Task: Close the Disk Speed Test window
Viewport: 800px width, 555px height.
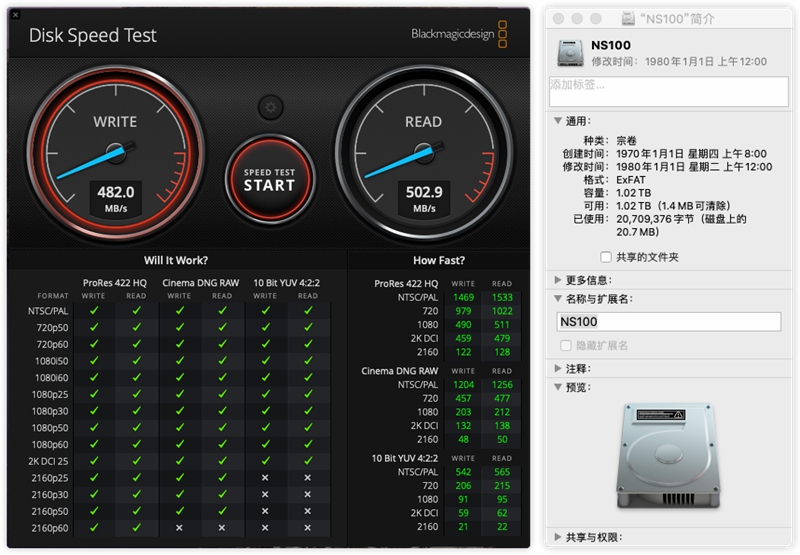Action: pyautogui.click(x=15, y=15)
